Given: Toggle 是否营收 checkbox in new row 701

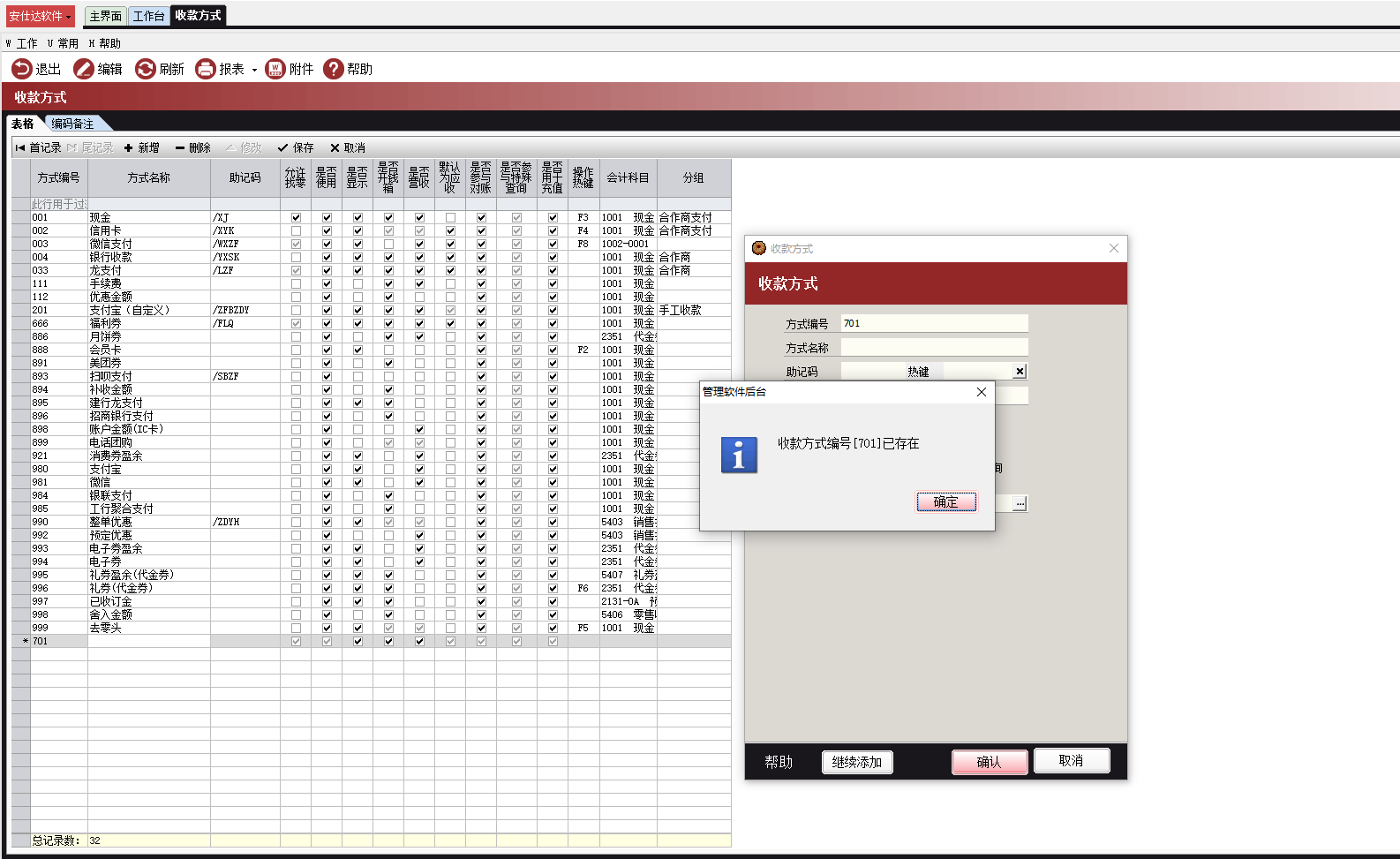Looking at the screenshot, I should click(x=419, y=641).
